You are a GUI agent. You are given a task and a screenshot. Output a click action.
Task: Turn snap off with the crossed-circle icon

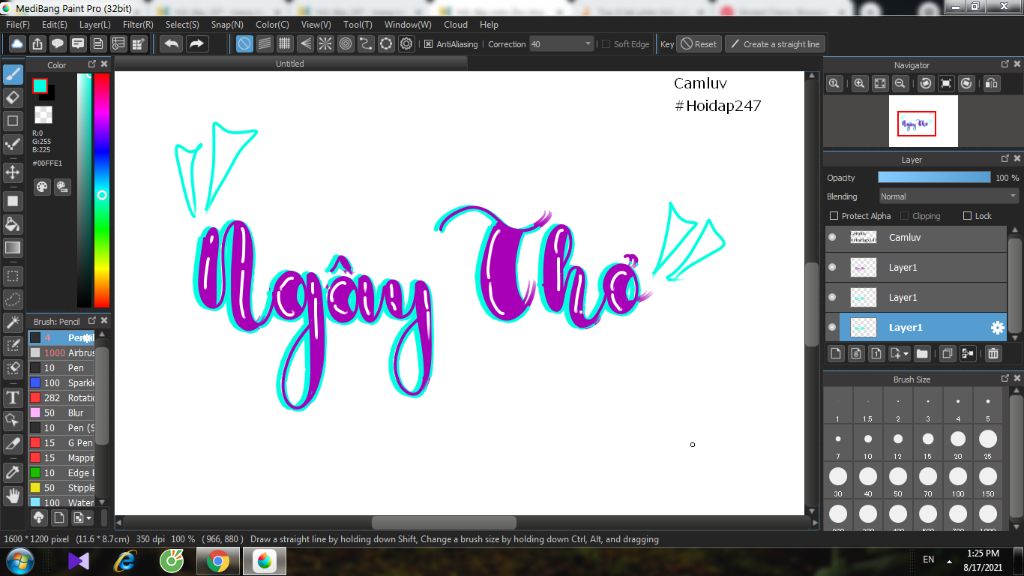point(244,44)
